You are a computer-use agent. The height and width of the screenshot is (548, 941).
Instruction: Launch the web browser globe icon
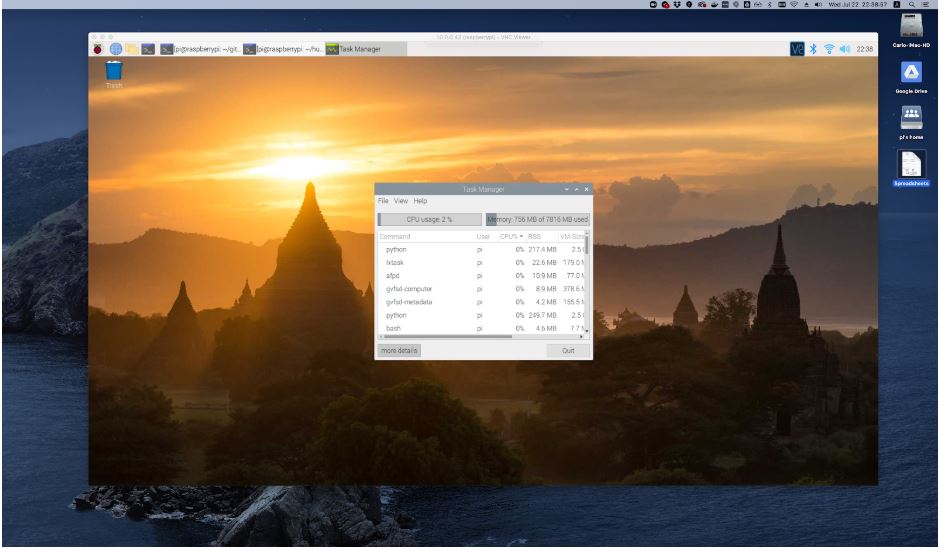115,49
